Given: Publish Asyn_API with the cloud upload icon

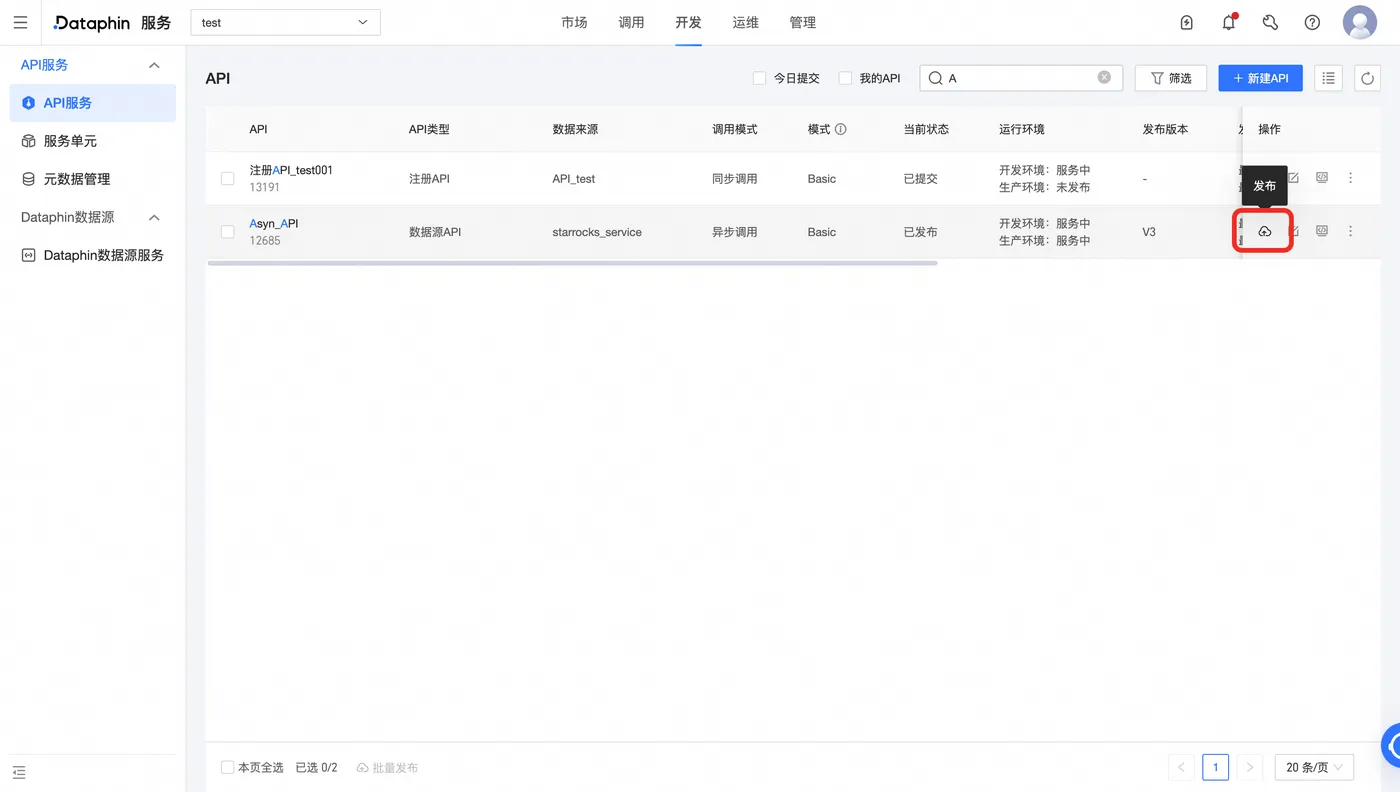Looking at the screenshot, I should (1264, 231).
